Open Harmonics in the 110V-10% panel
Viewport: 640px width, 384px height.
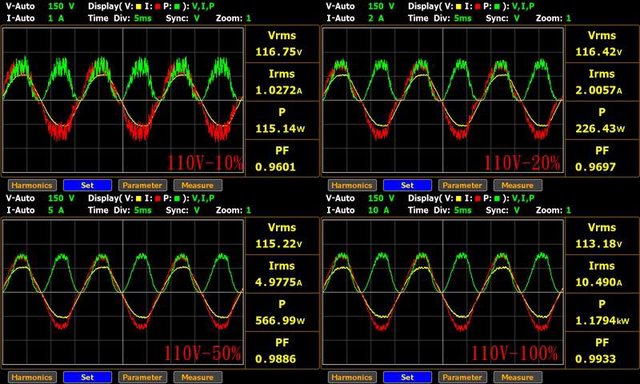[32, 185]
